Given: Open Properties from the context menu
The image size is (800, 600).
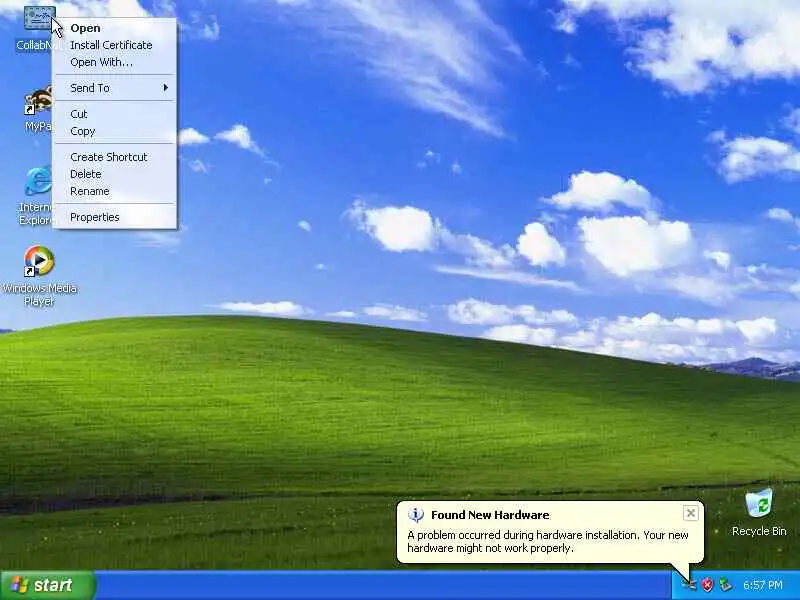Looking at the screenshot, I should [x=115, y=217].
